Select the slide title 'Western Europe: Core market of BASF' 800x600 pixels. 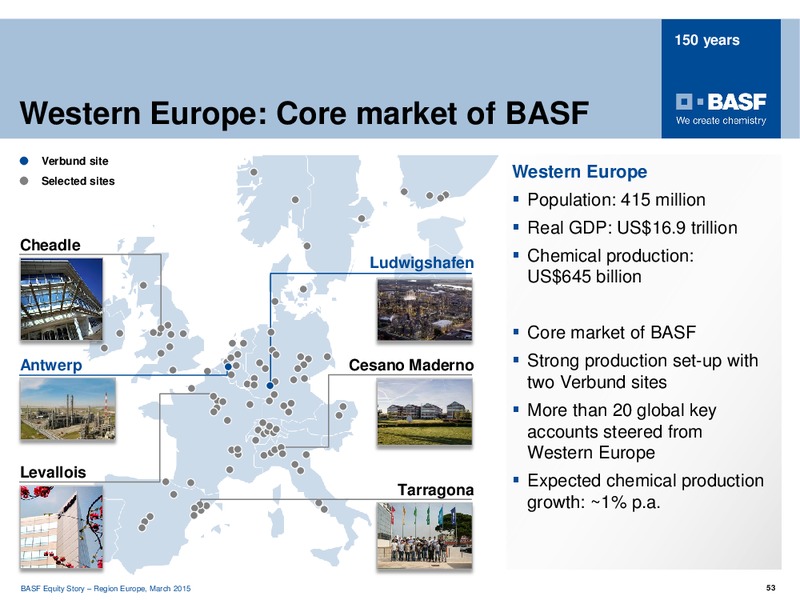coord(304,113)
